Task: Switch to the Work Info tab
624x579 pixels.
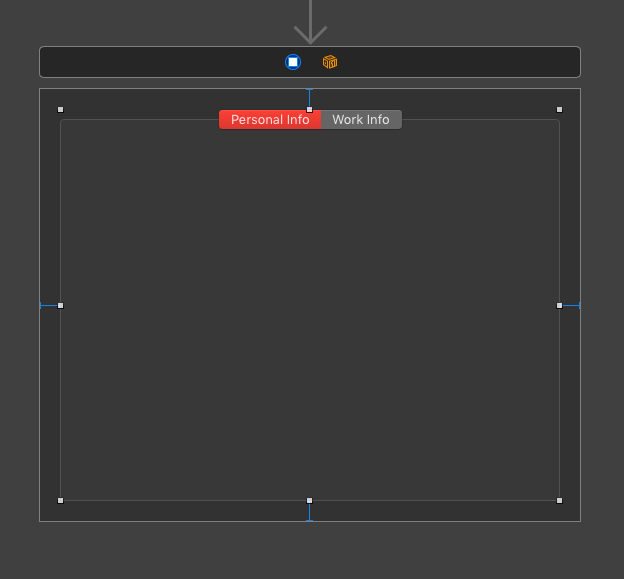Action: 361,119
